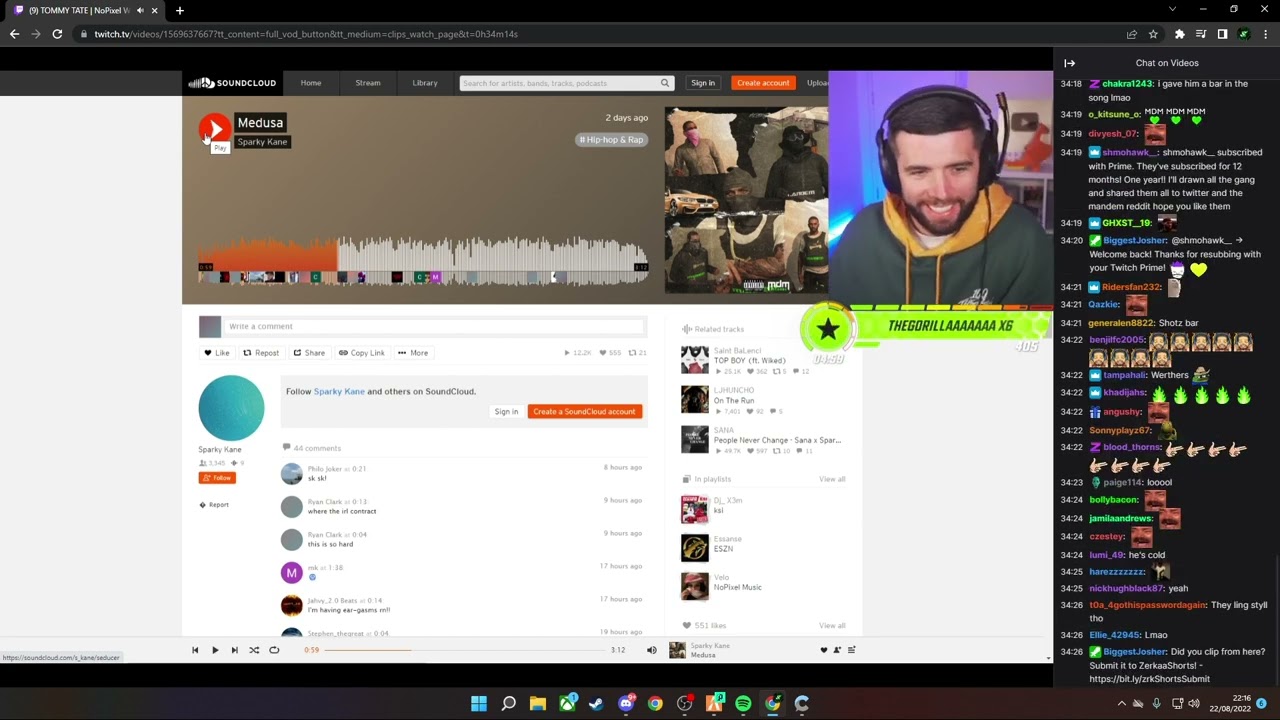Skip to next track in the player bar

(x=235, y=650)
